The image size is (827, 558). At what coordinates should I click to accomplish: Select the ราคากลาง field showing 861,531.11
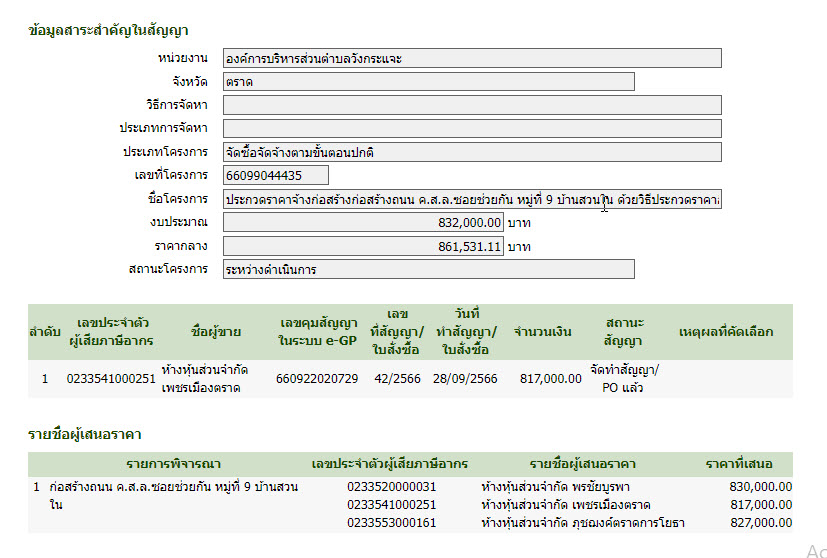pos(363,246)
